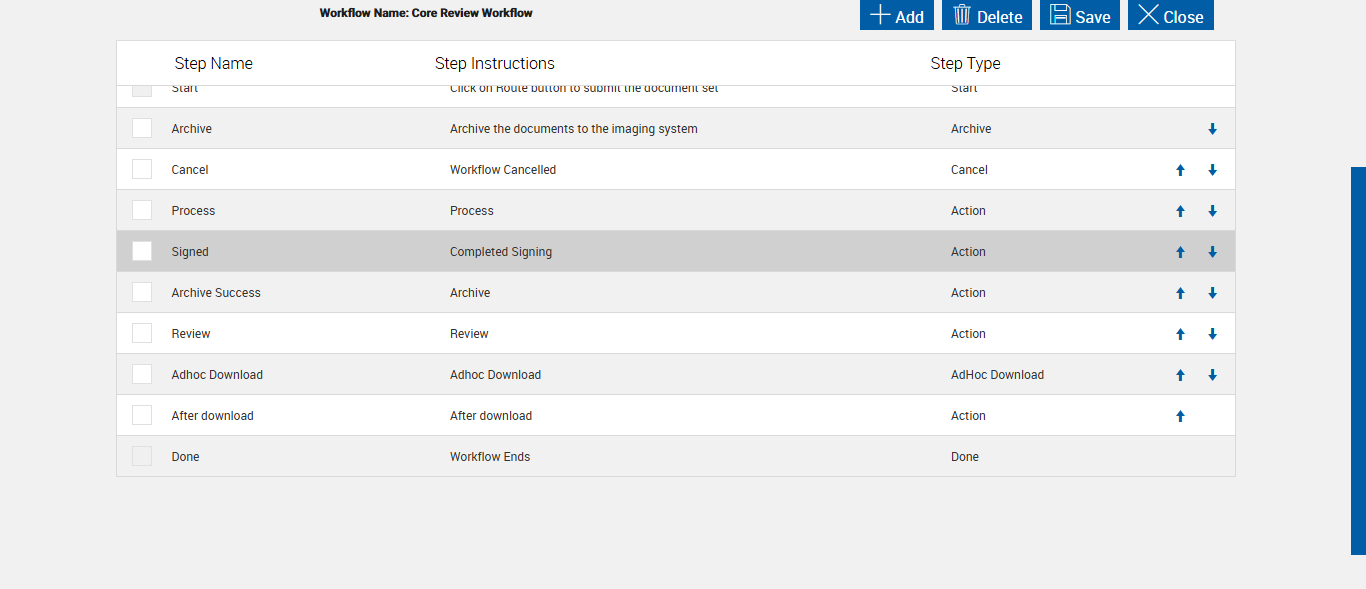Move the Review step up

click(x=1180, y=334)
